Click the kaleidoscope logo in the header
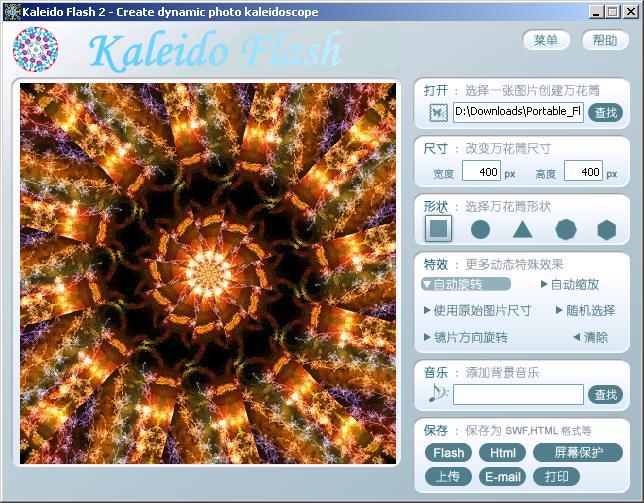Screen dimensions: 644x503 [x=34, y=48]
